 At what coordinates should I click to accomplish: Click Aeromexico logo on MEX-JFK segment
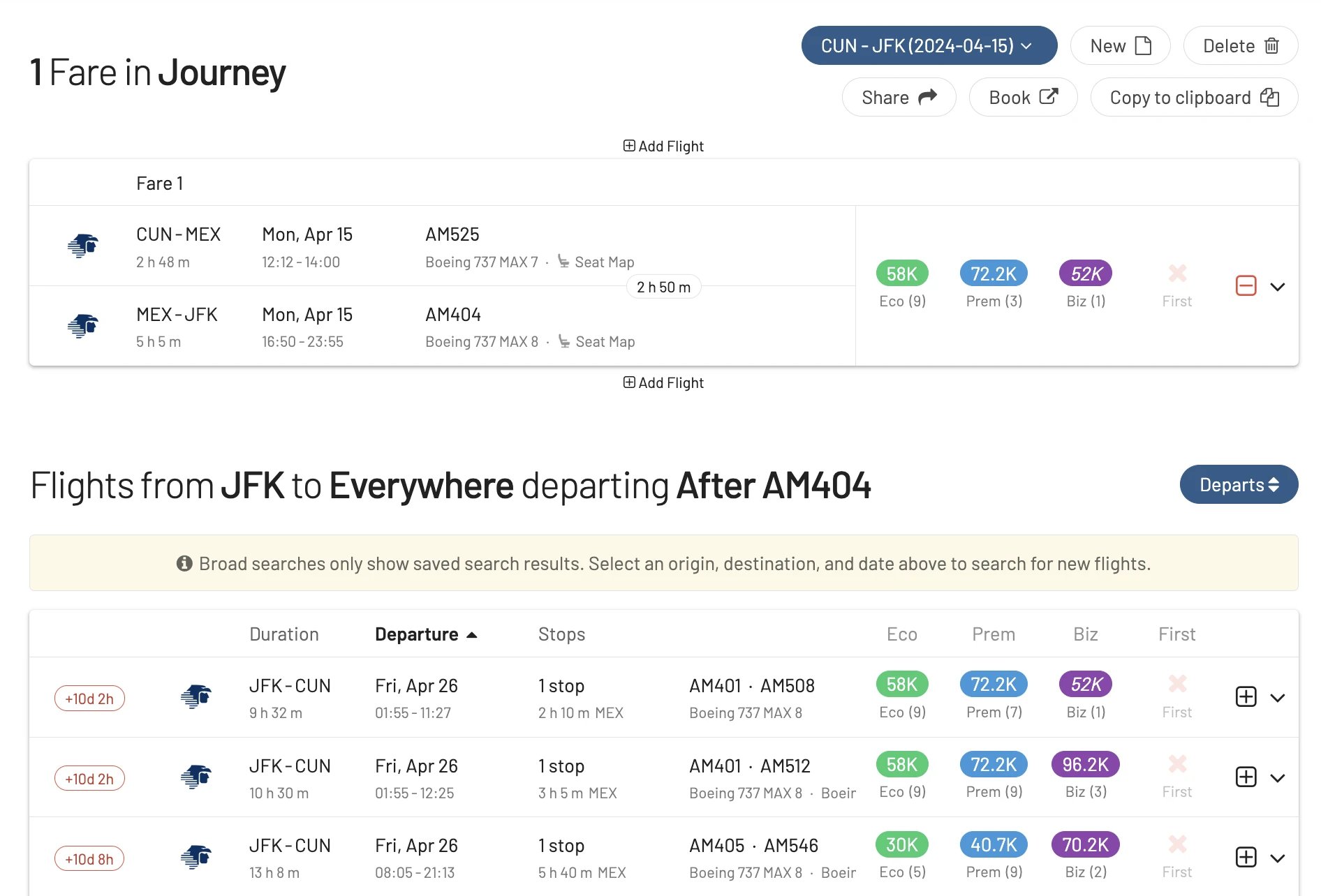pyautogui.click(x=83, y=325)
